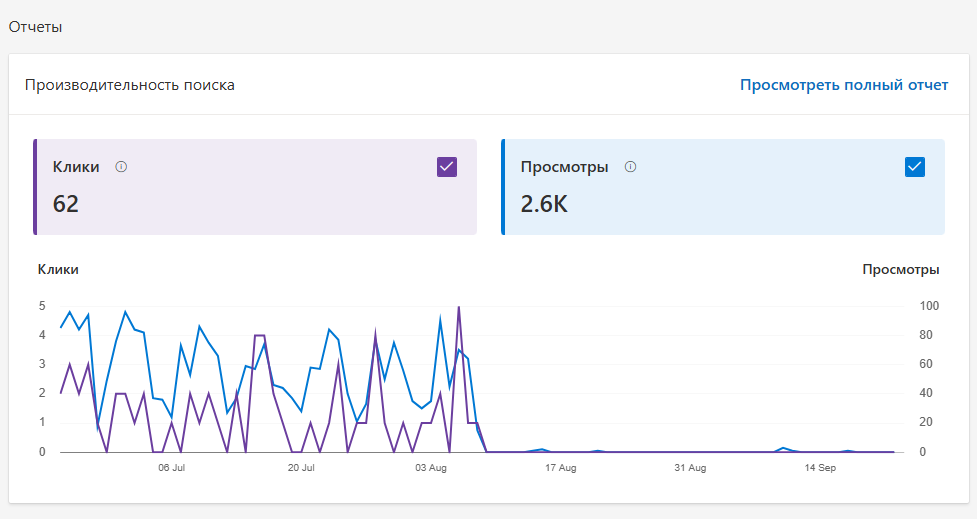Select the Клики metric card
The image size is (977, 519).
(255, 187)
